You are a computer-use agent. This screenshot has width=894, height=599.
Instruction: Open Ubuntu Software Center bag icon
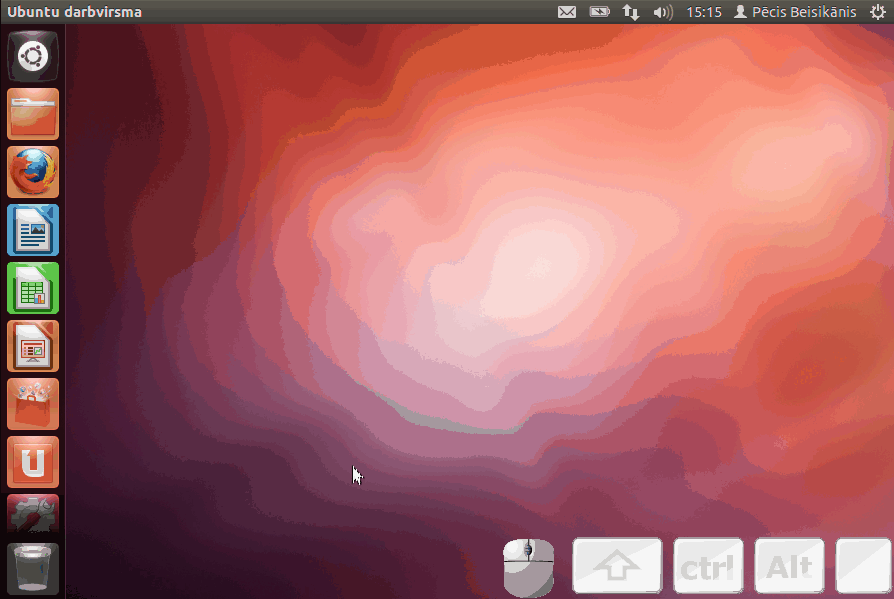(32, 404)
